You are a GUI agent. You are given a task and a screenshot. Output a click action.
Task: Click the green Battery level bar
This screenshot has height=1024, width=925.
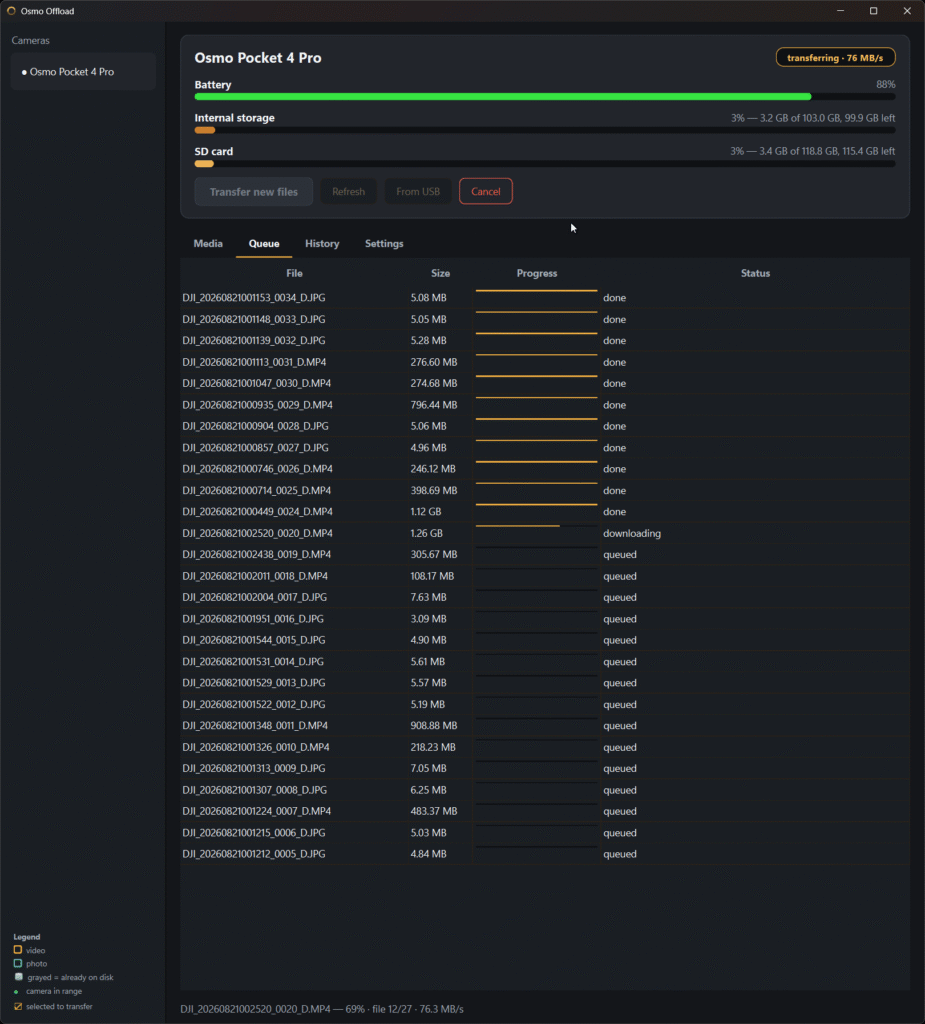[503, 97]
